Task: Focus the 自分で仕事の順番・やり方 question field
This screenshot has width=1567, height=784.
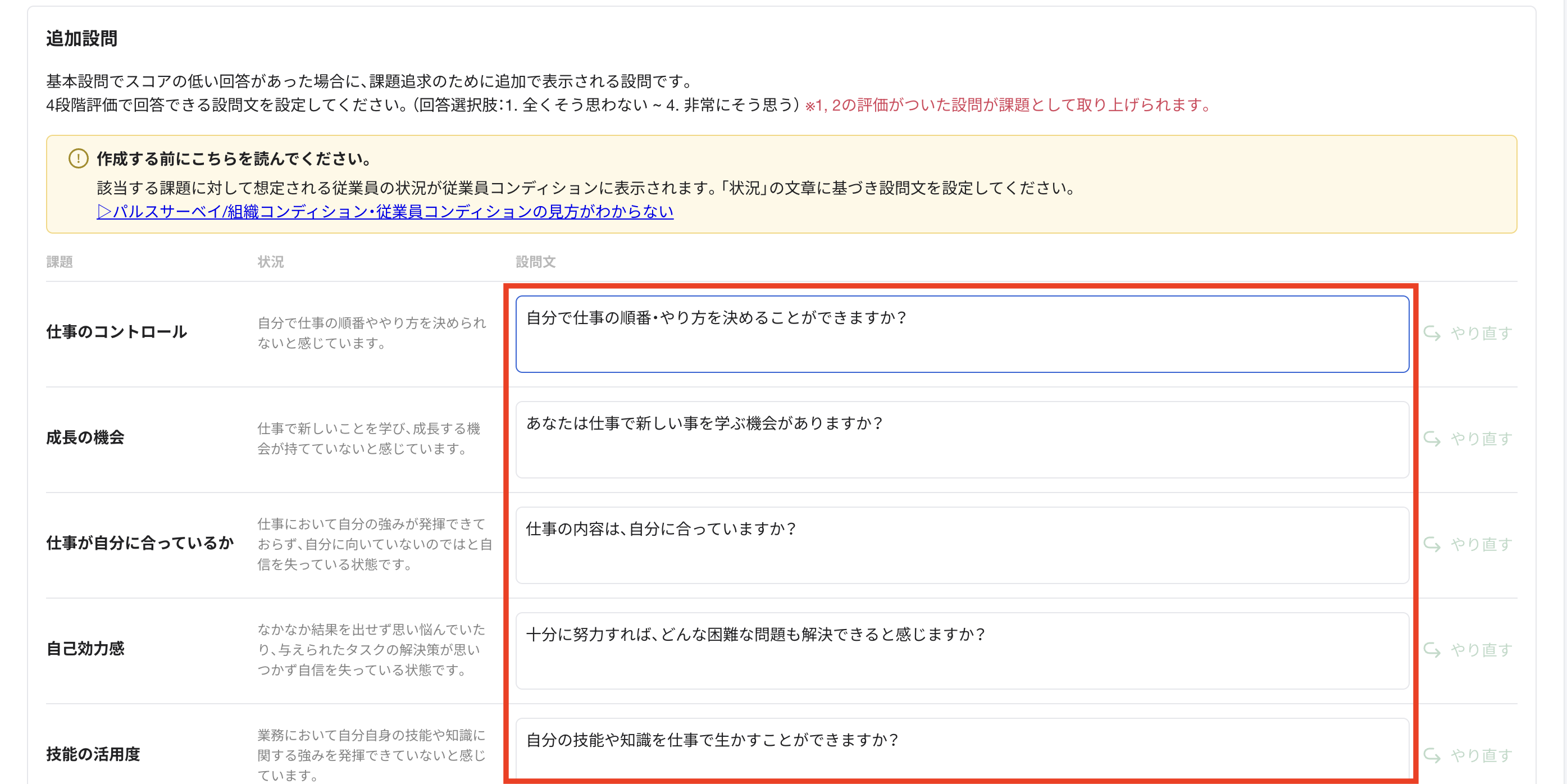Action: 961,334
